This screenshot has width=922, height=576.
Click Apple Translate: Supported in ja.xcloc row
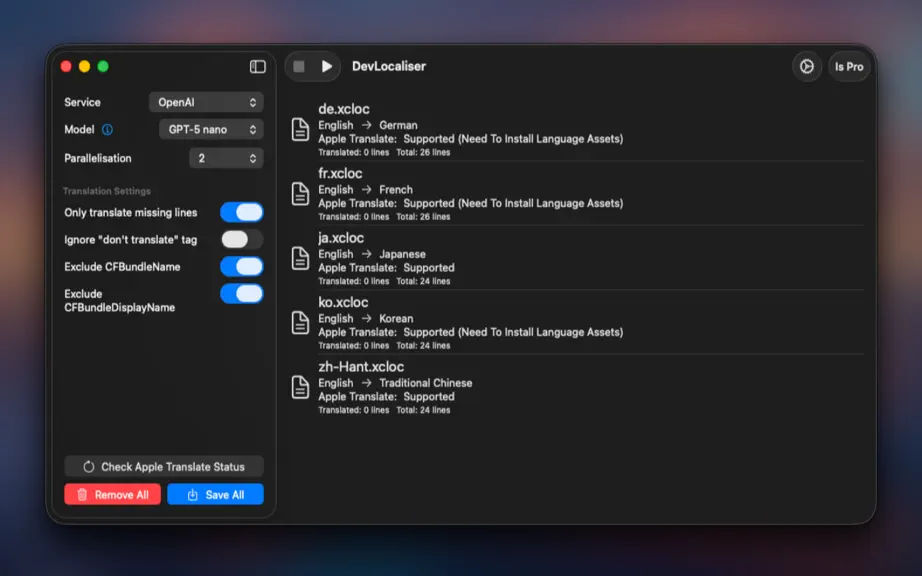click(x=386, y=267)
